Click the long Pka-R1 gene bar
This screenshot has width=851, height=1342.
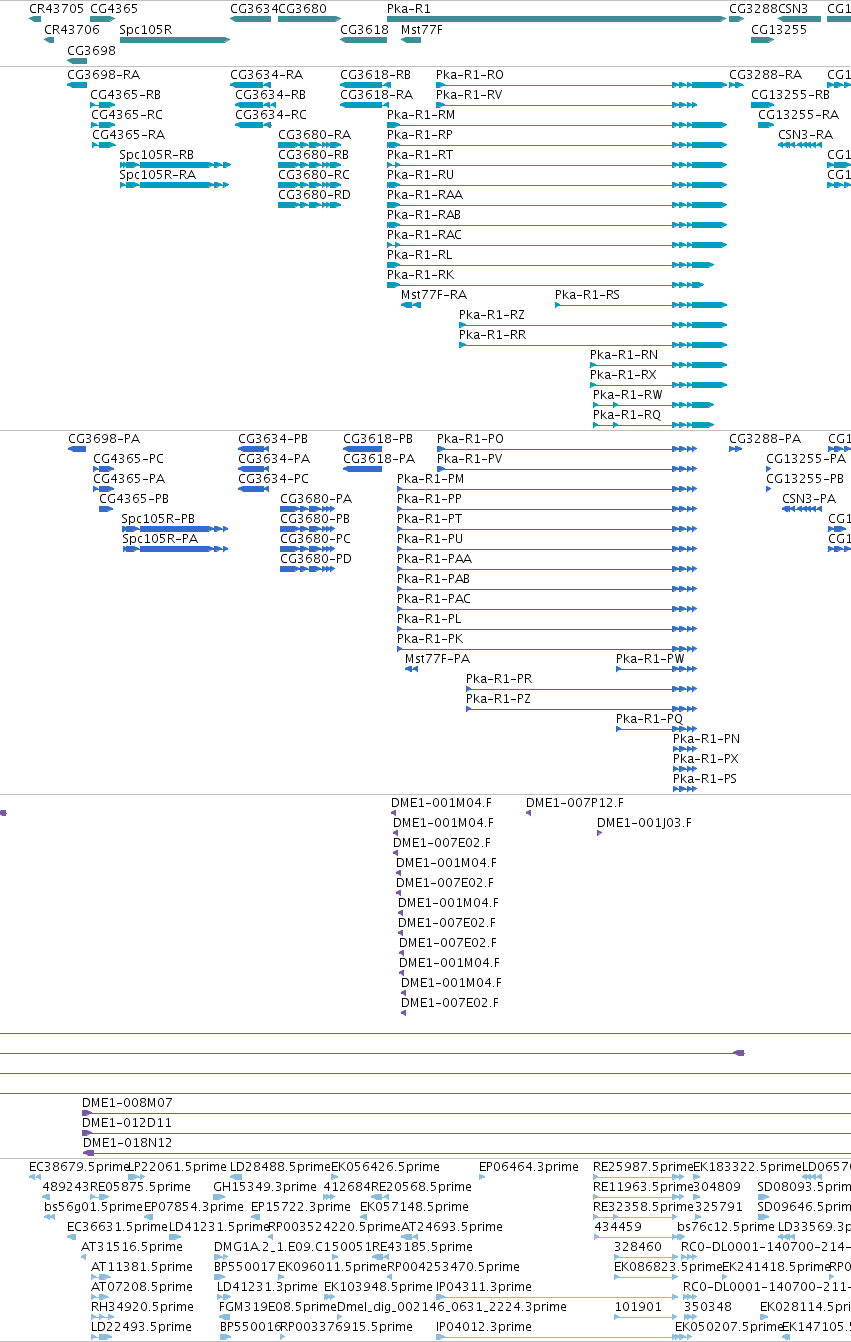click(x=556, y=18)
